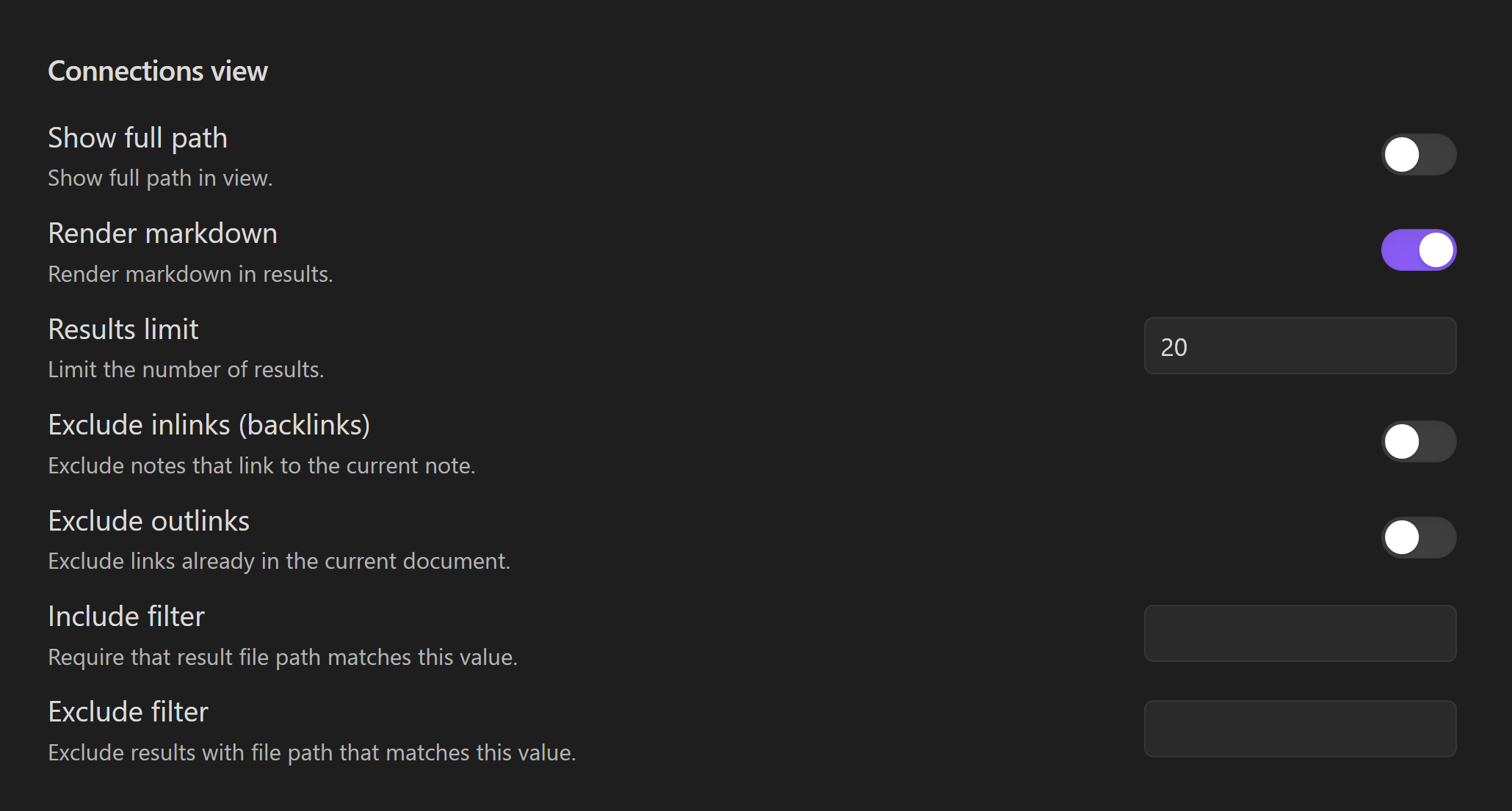Click the "Exclude inlinks (backlinks)" title

click(x=209, y=425)
